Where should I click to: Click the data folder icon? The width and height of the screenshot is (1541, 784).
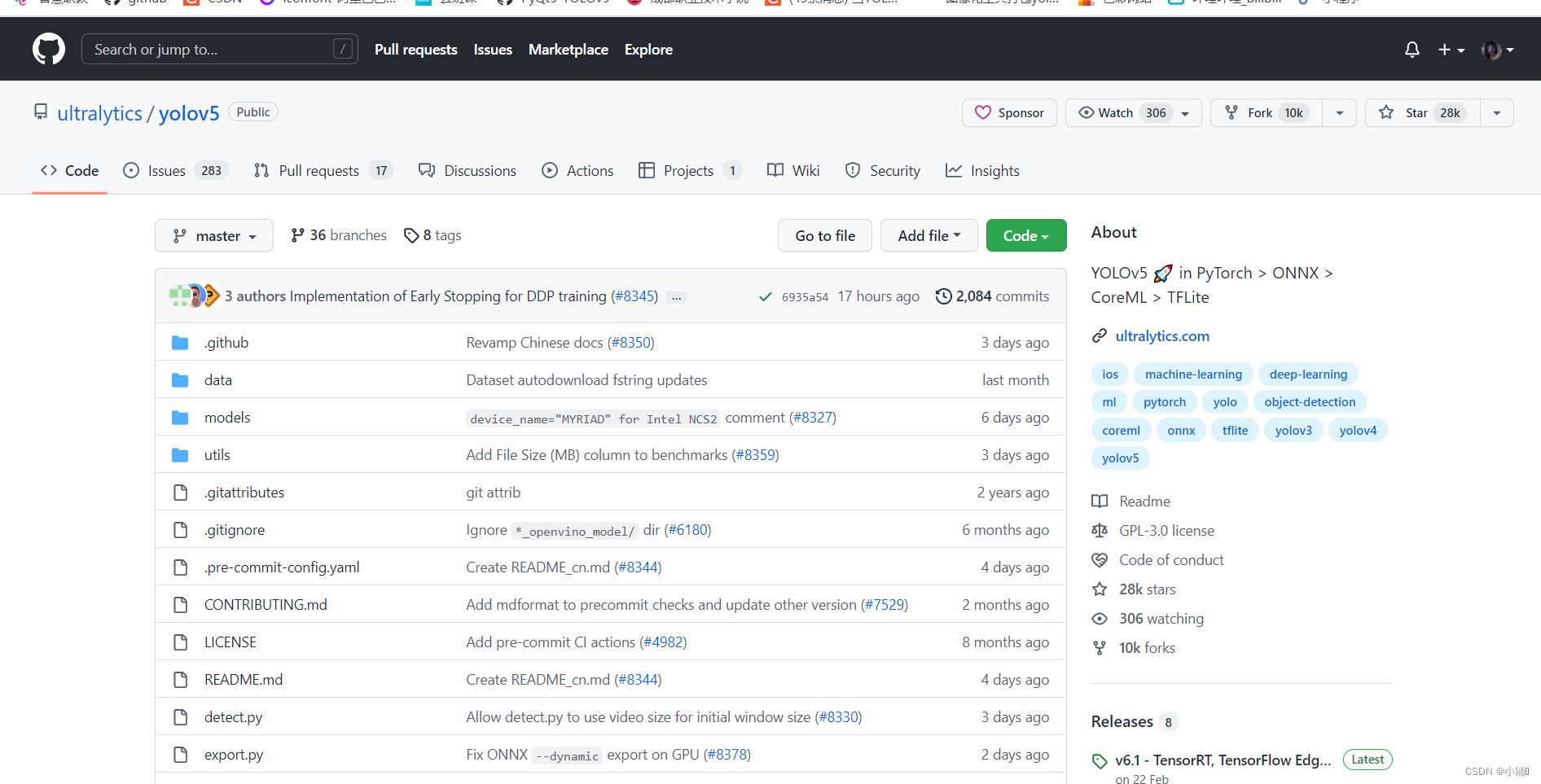coord(180,380)
